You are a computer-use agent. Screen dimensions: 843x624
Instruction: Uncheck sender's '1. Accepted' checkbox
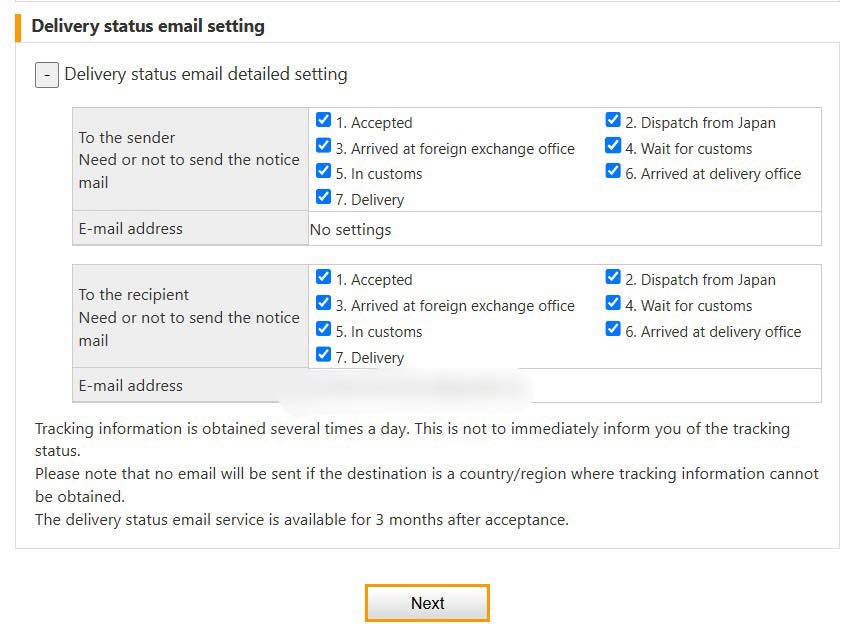(323, 121)
